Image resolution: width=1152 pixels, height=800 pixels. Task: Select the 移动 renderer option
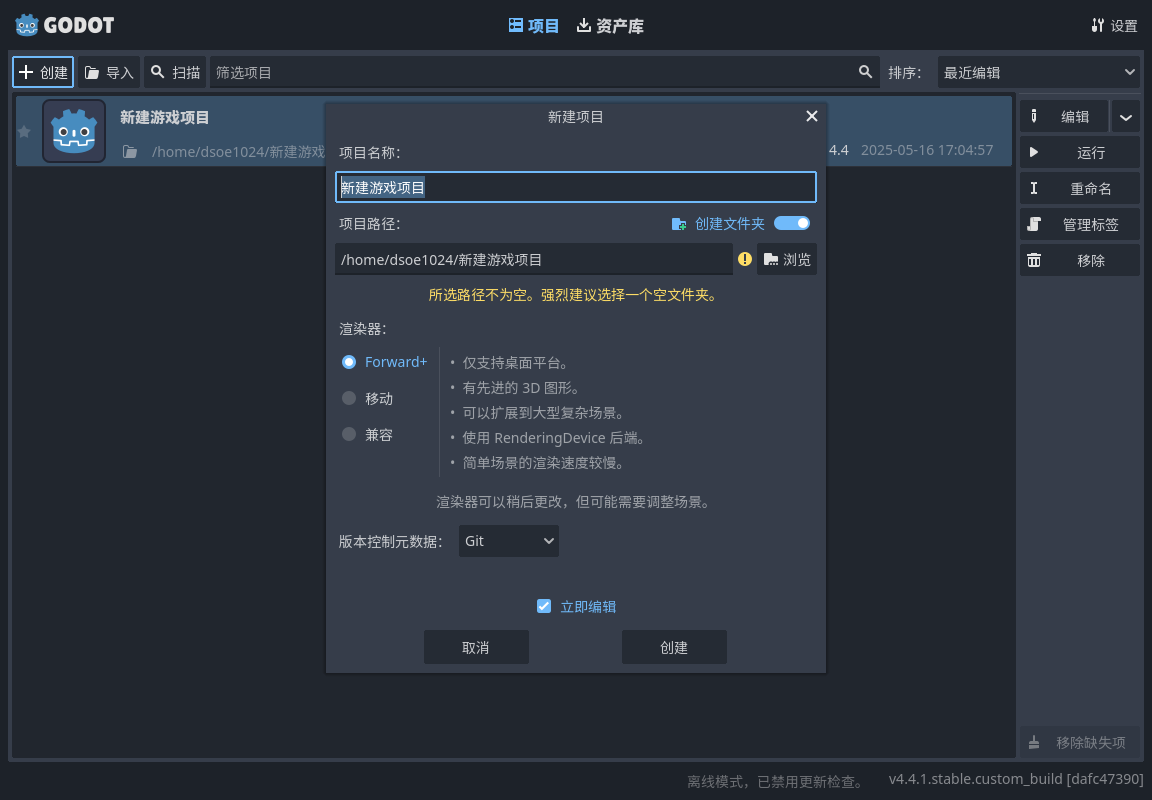coord(367,398)
